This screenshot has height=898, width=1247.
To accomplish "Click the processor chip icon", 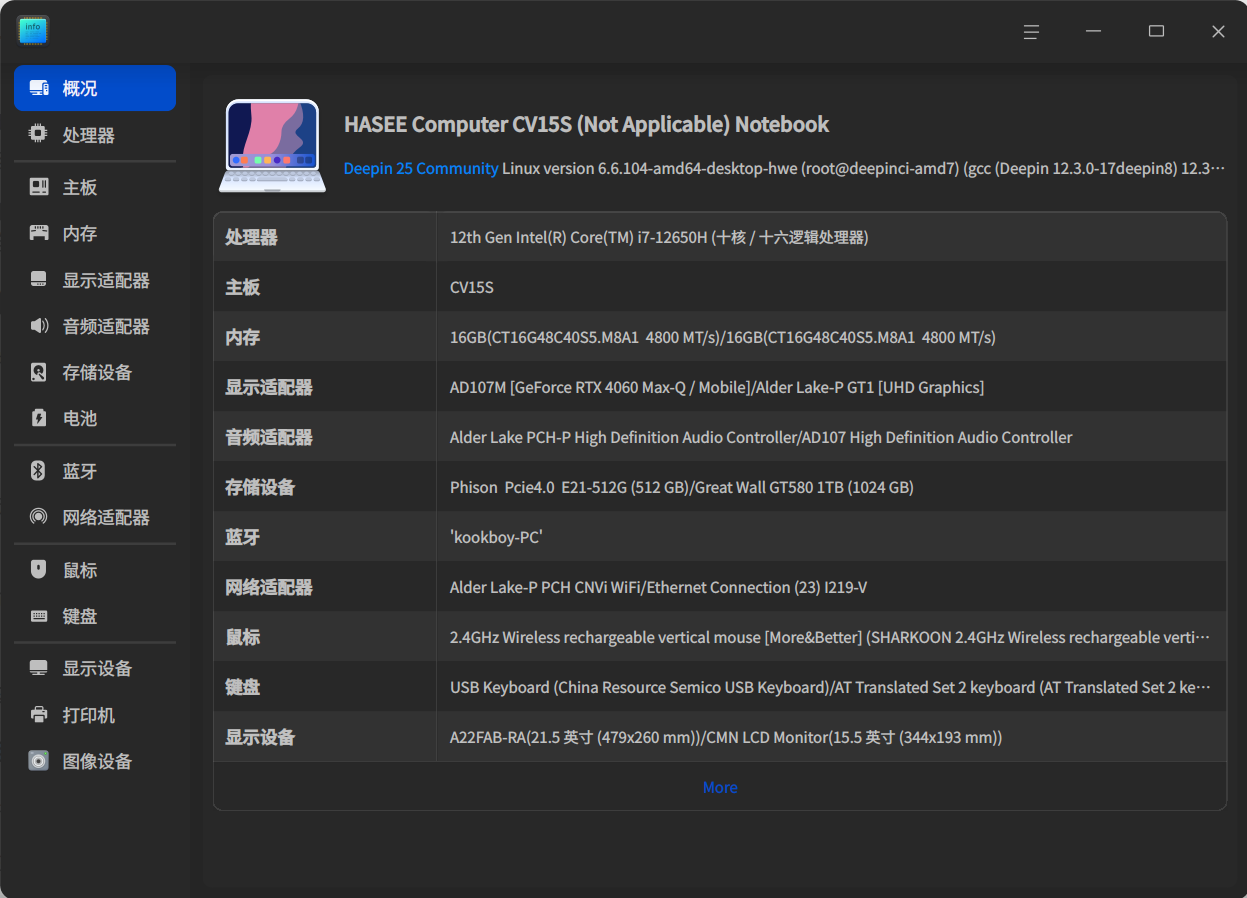I will click(39, 134).
